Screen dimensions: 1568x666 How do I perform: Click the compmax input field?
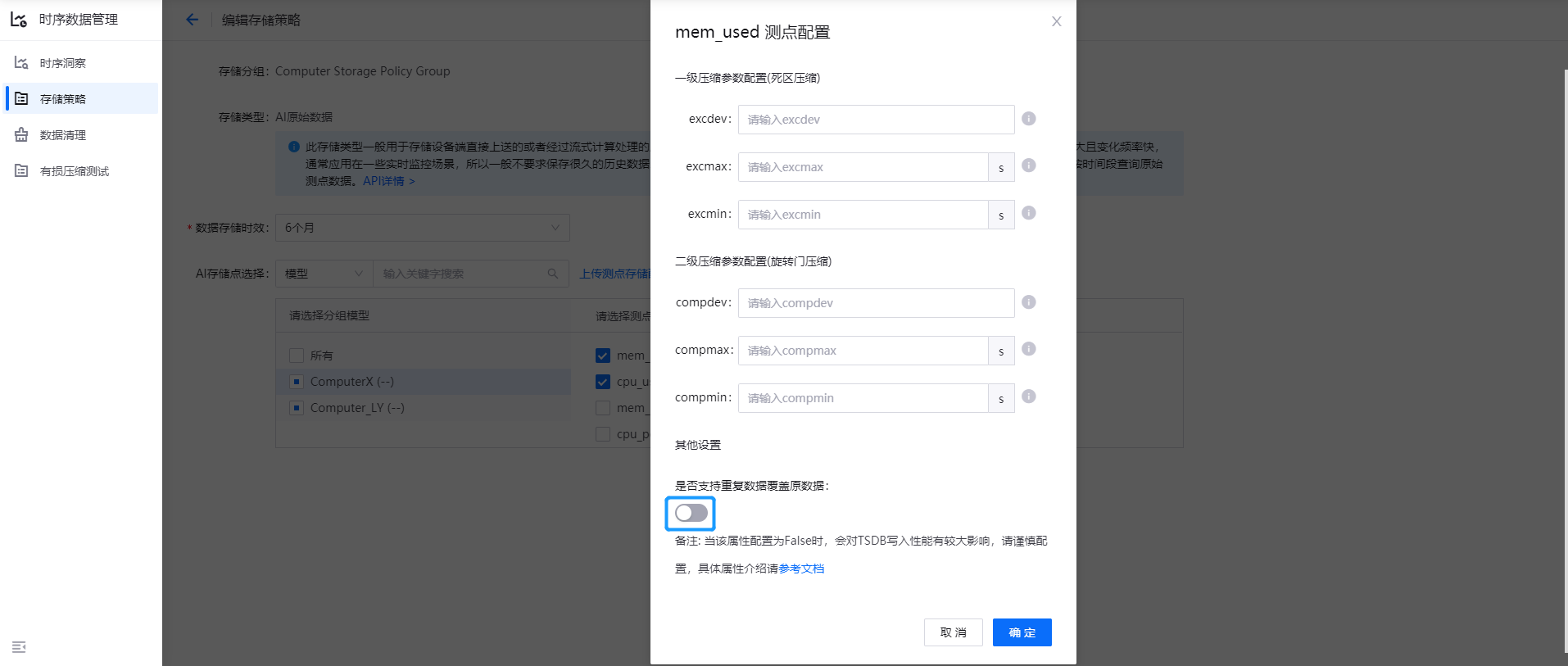[x=863, y=351]
